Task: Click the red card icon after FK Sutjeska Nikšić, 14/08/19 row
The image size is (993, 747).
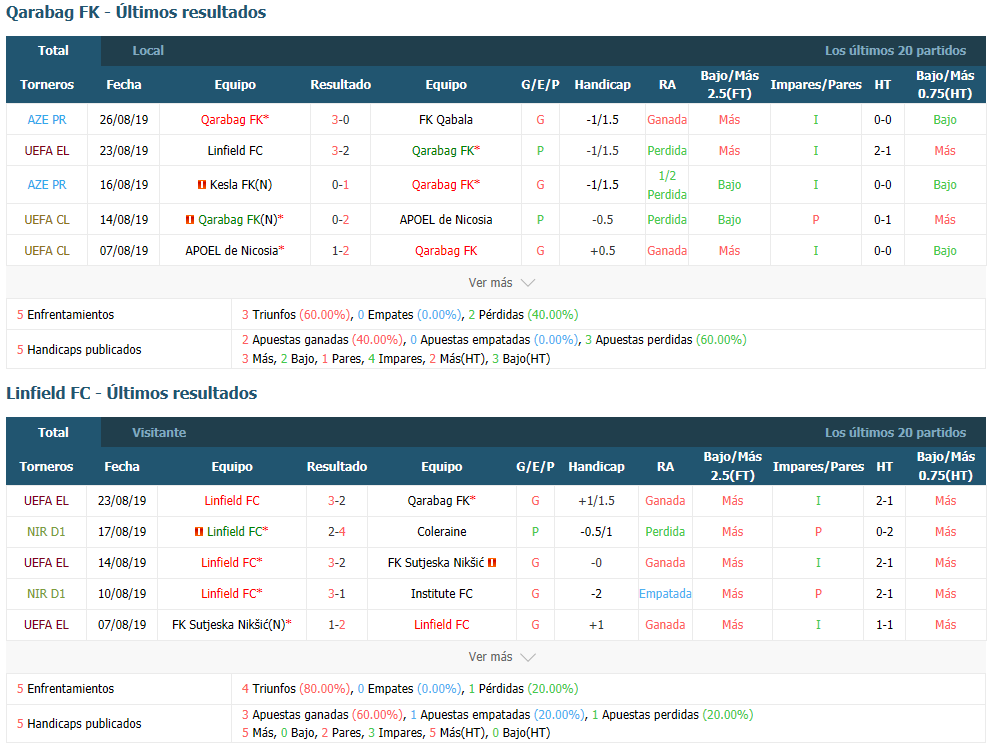Action: (492, 563)
